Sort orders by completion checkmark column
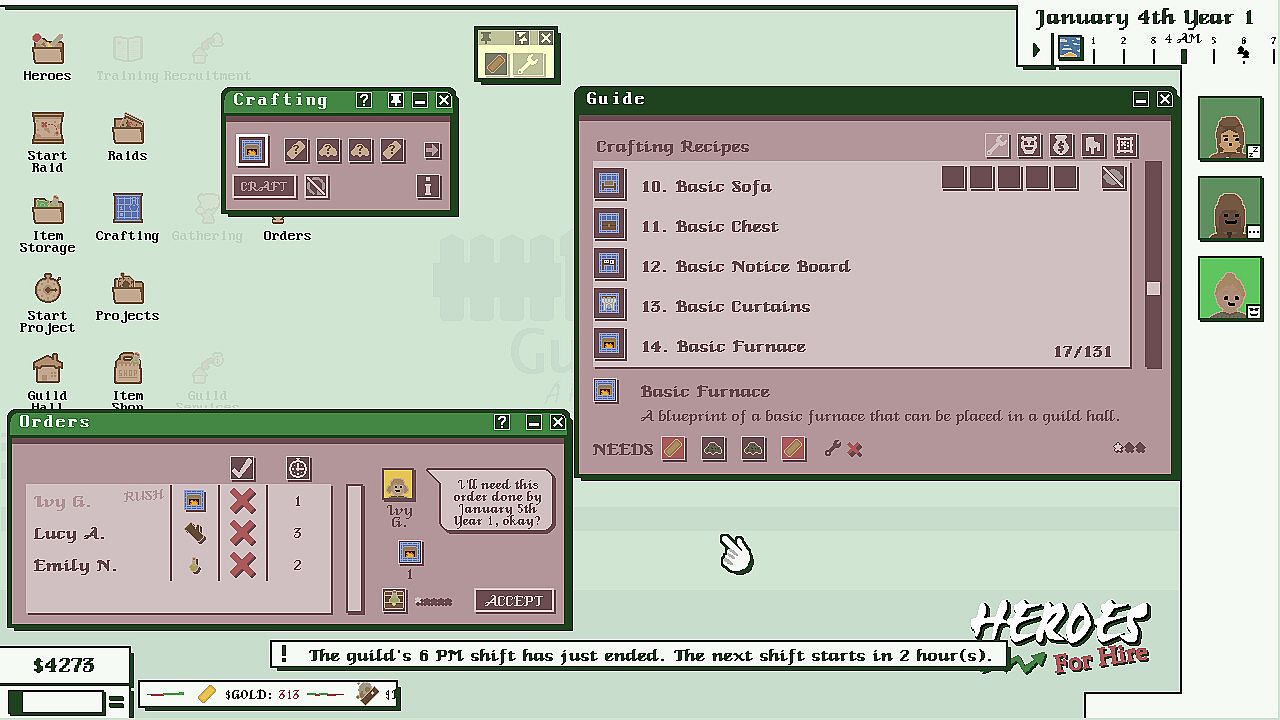Screen dimensions: 1280x720 [x=242, y=468]
